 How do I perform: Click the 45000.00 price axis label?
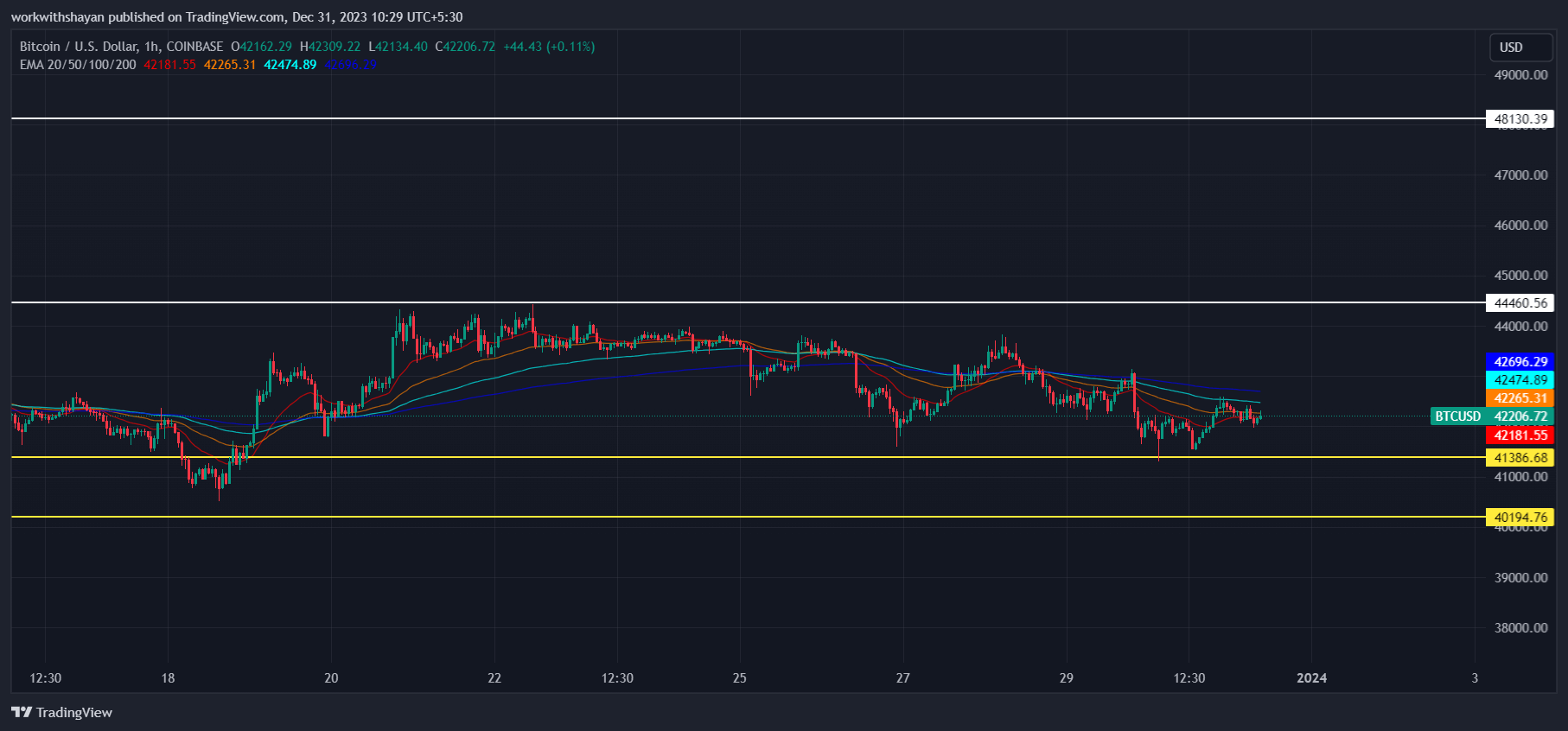click(x=1520, y=276)
